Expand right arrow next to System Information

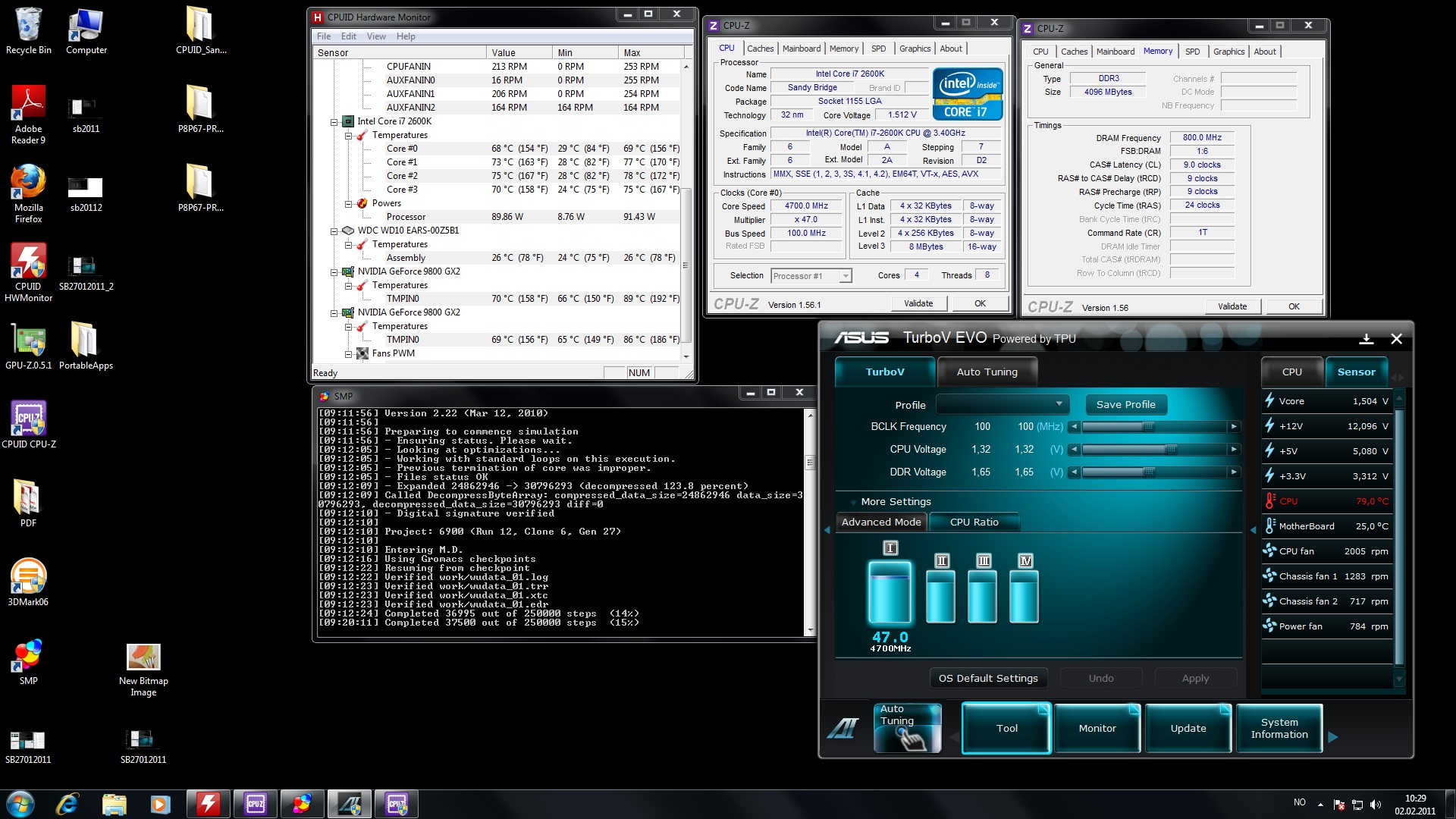tap(1333, 736)
